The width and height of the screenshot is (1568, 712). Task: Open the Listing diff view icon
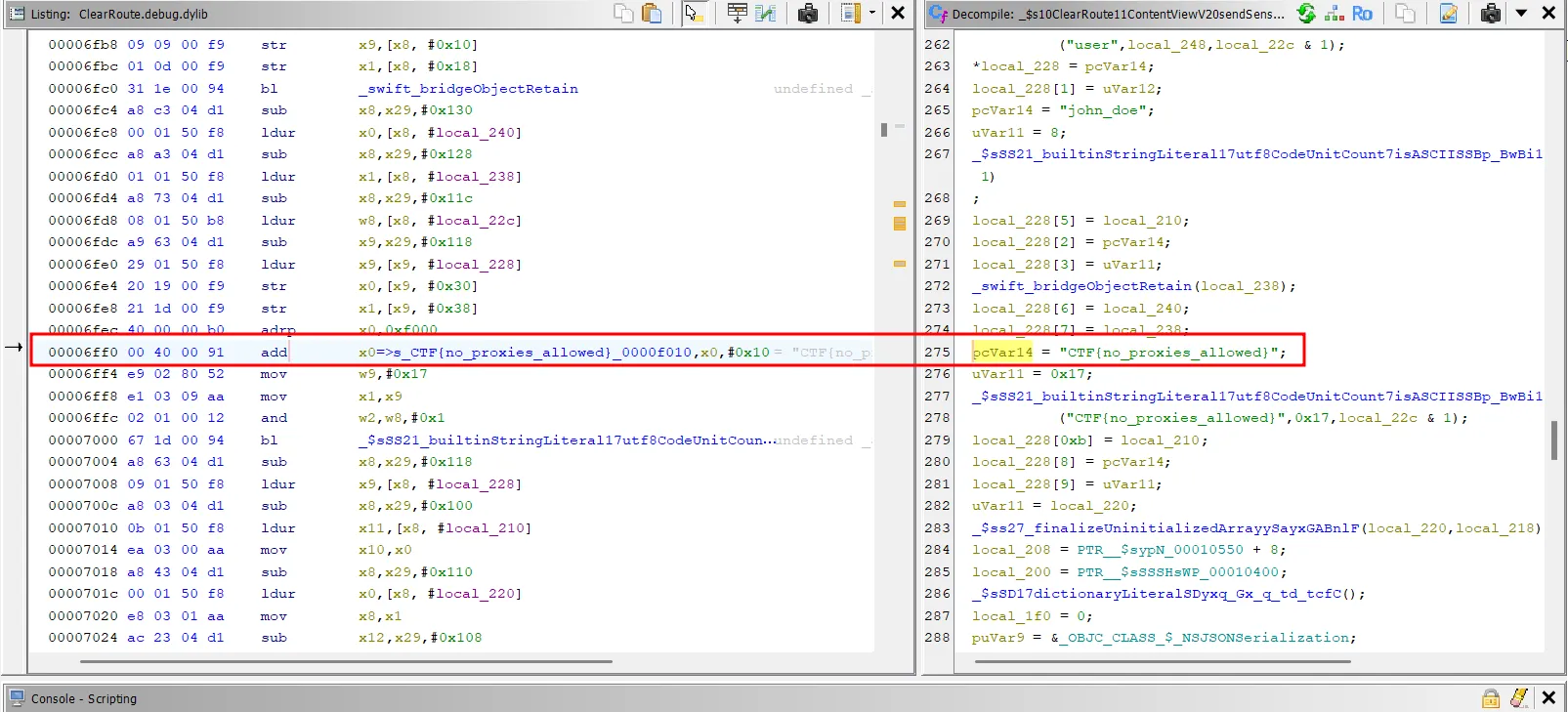click(766, 13)
